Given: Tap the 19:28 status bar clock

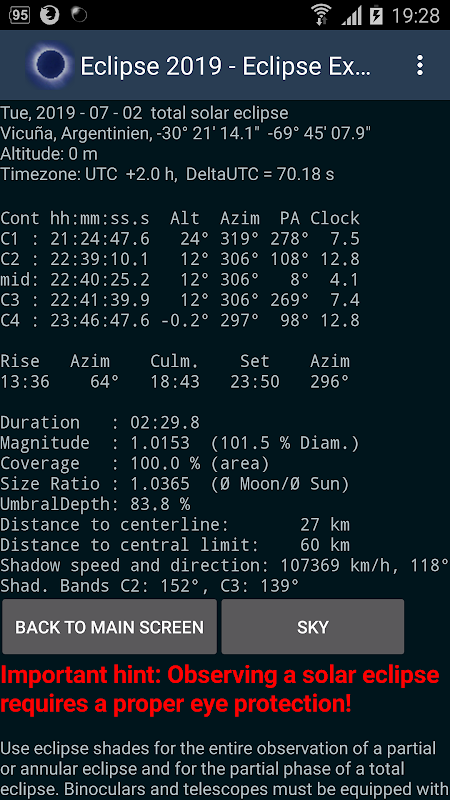Looking at the screenshot, I should coord(415,16).
